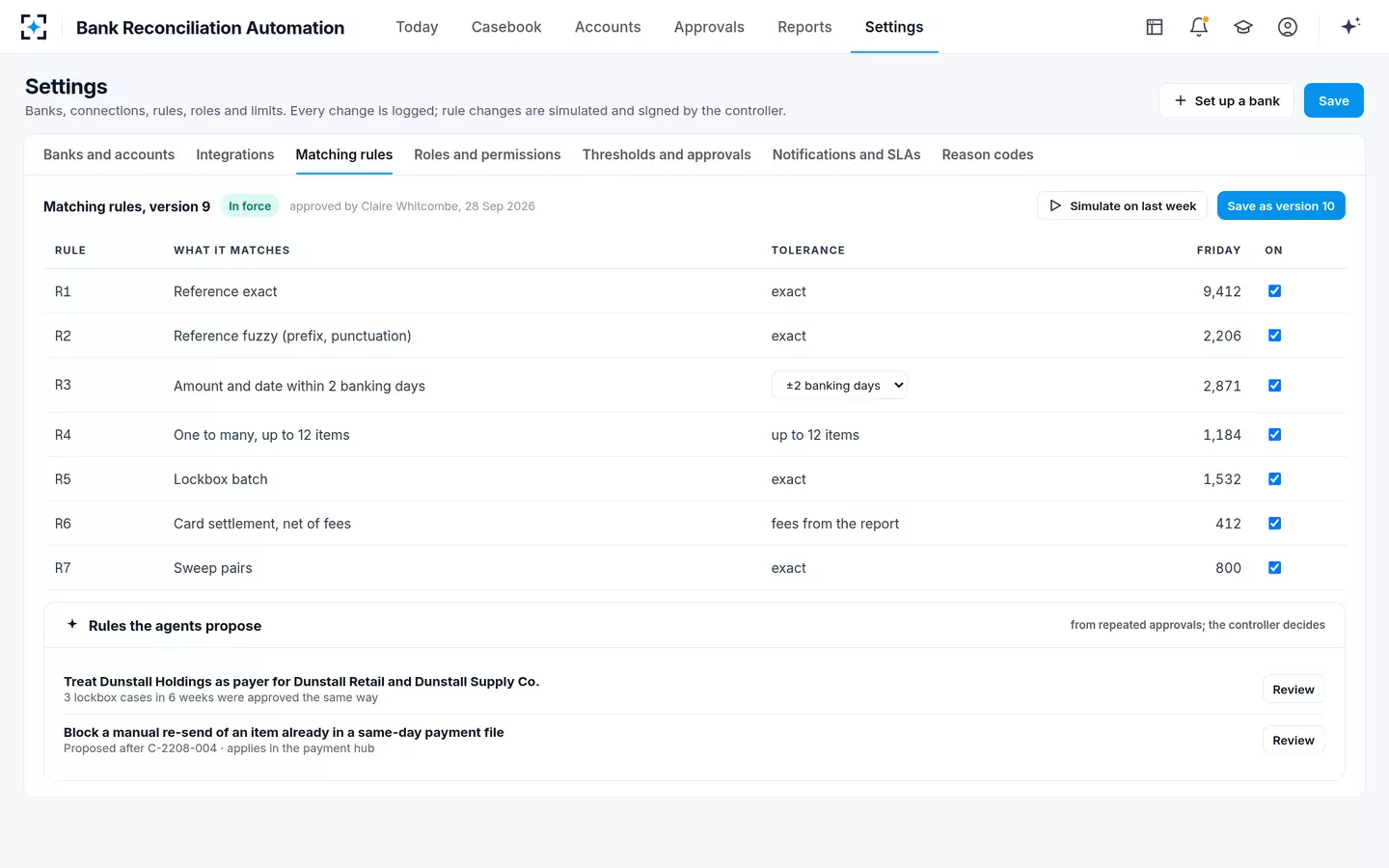
Task: Open Notifications and SLAs tab
Action: click(x=846, y=154)
